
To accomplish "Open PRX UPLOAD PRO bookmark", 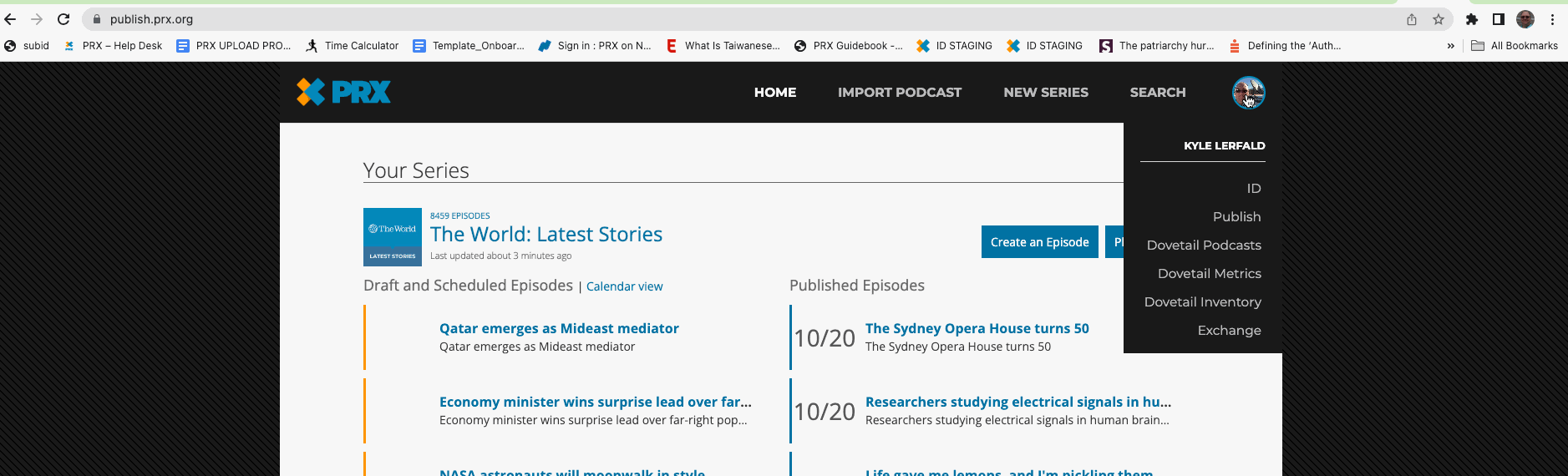I will 233,46.
